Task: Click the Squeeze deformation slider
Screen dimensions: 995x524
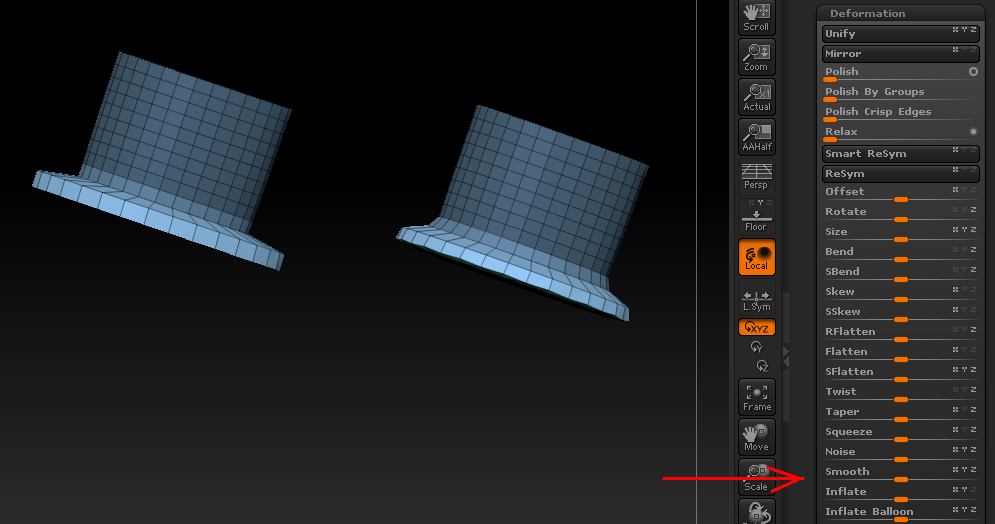Action: point(900,433)
